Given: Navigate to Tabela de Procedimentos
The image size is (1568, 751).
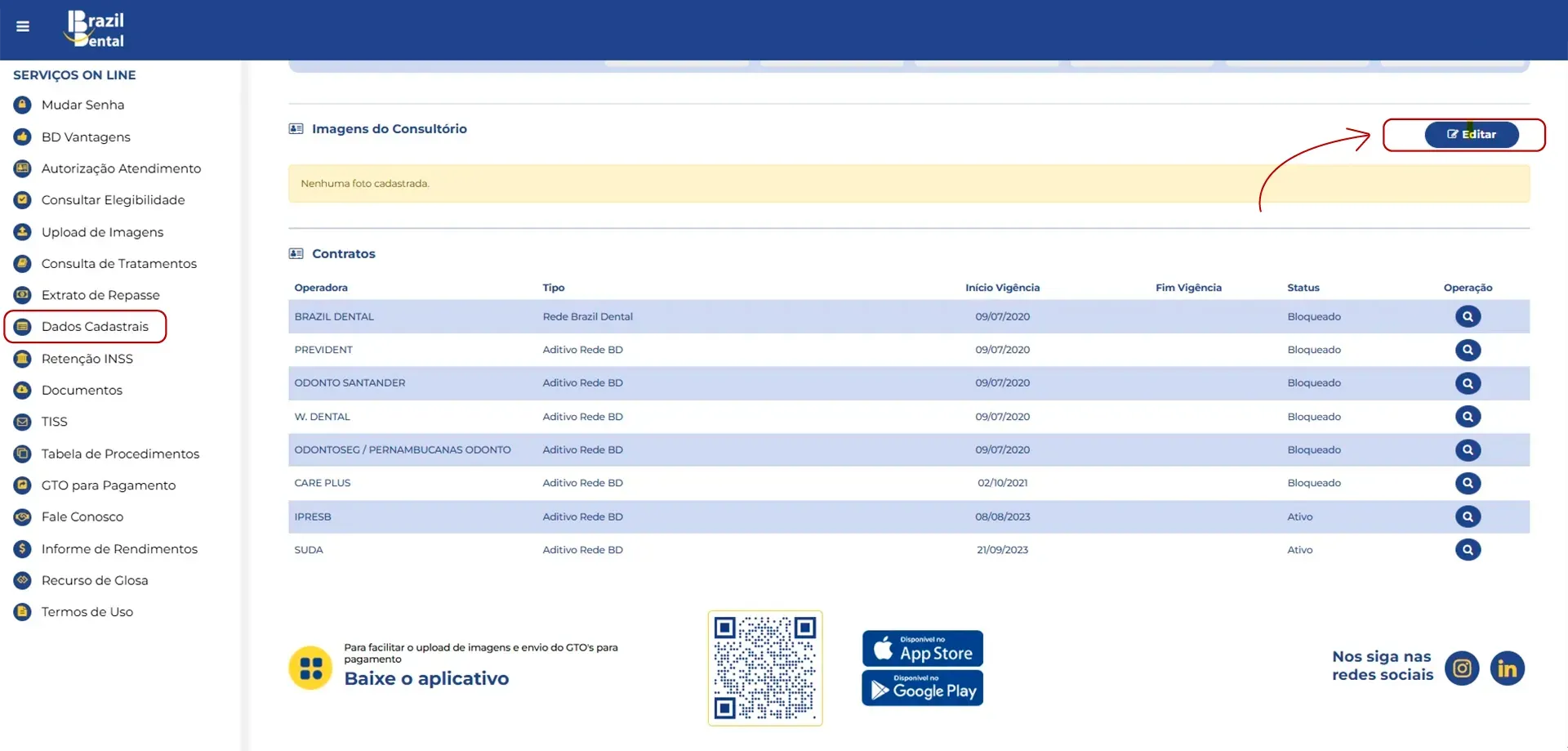Looking at the screenshot, I should pos(120,454).
